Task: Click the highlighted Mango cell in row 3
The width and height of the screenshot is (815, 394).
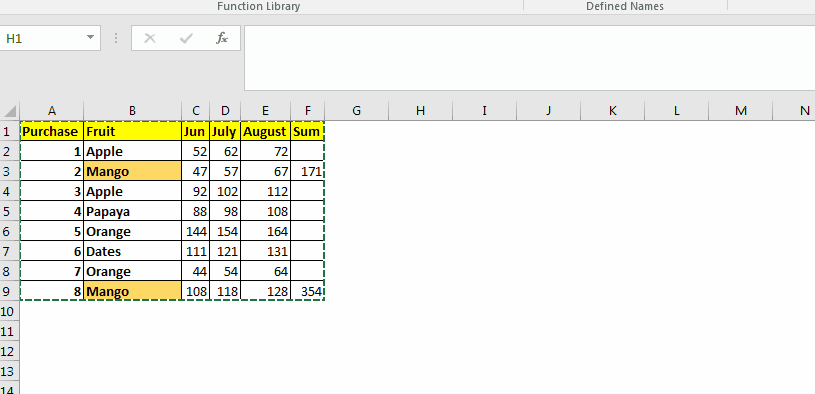Action: (133, 172)
